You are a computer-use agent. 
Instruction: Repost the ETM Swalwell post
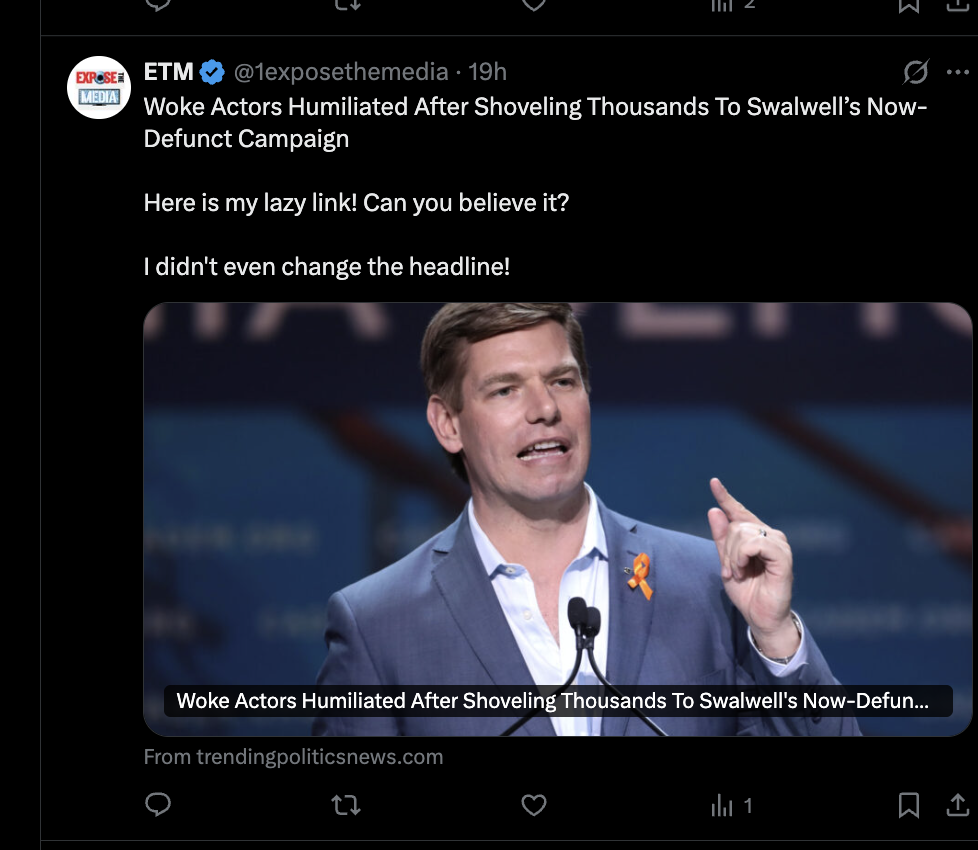point(346,804)
